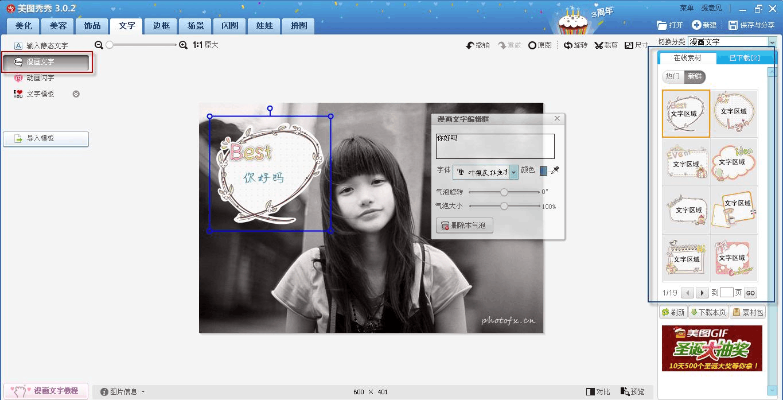Click the 尺寸 resize icon

coord(628,45)
